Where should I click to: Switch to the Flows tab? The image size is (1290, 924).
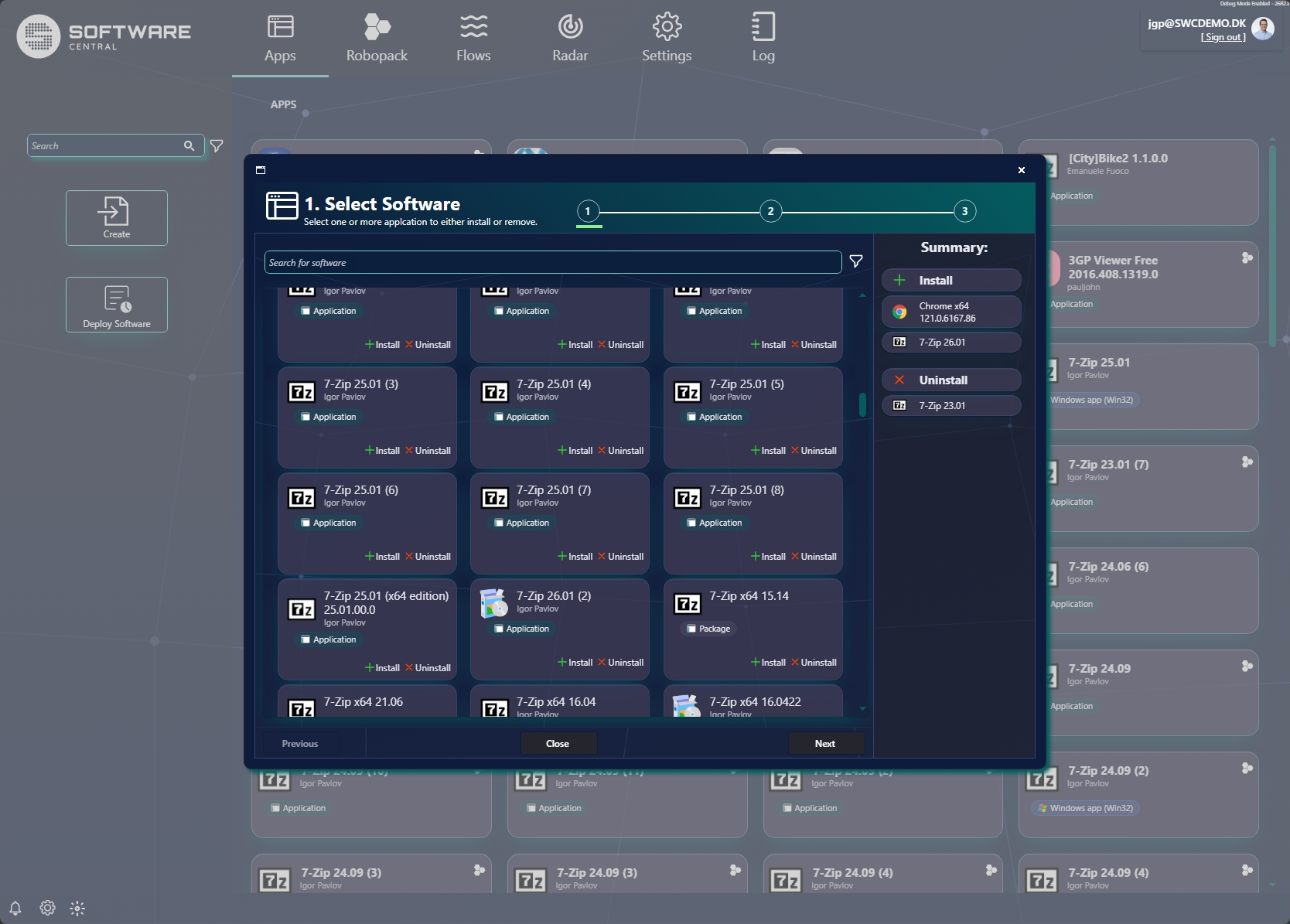[473, 39]
